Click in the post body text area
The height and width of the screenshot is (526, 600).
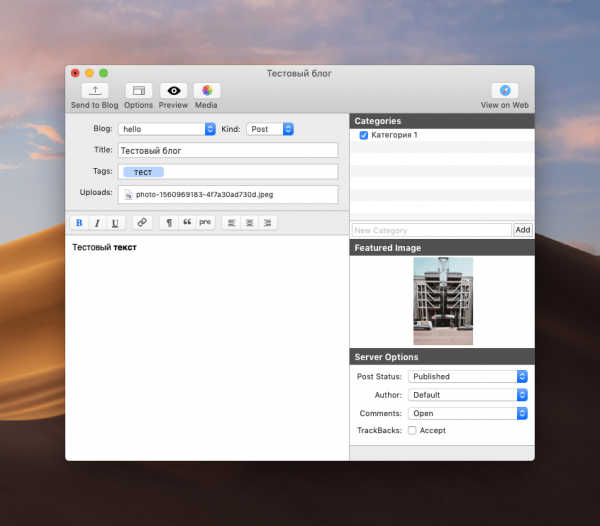[x=207, y=347]
